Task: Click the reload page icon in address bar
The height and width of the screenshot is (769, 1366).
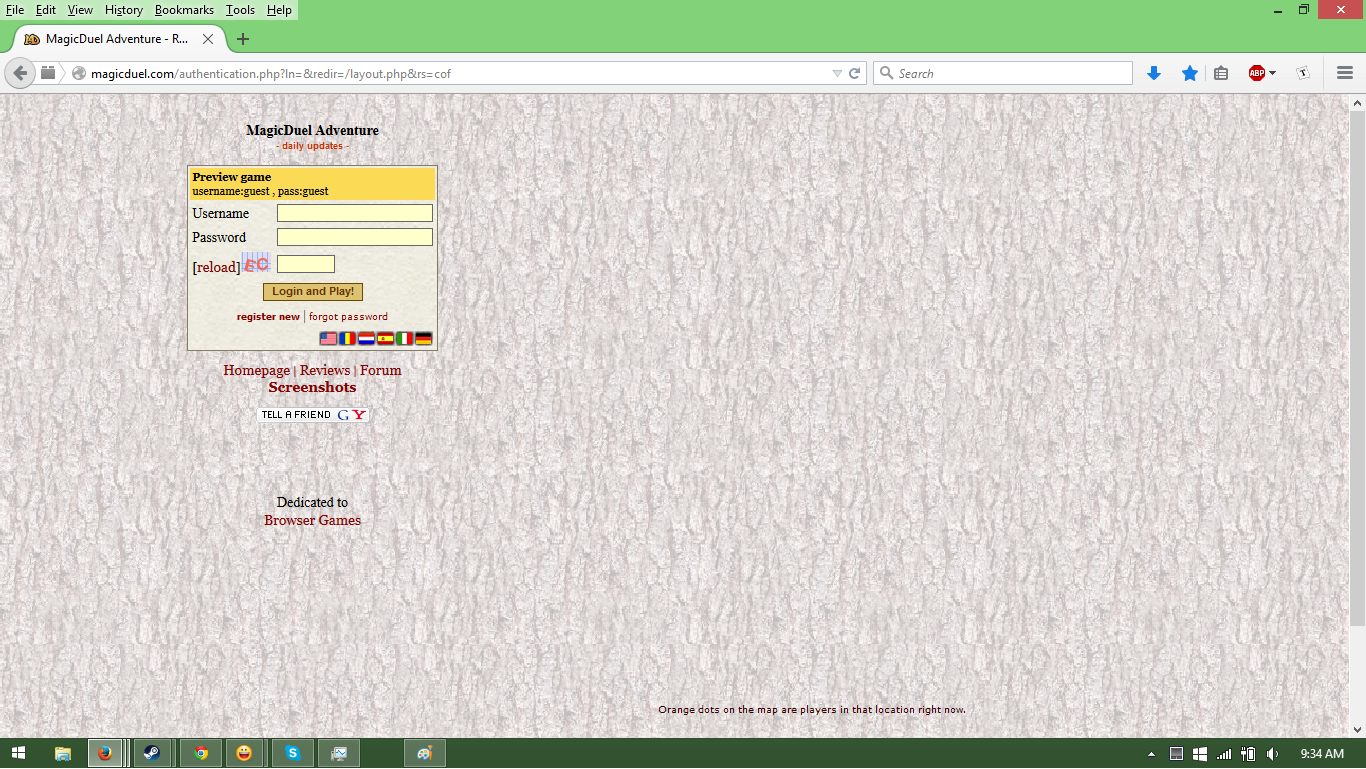Action: (x=855, y=73)
